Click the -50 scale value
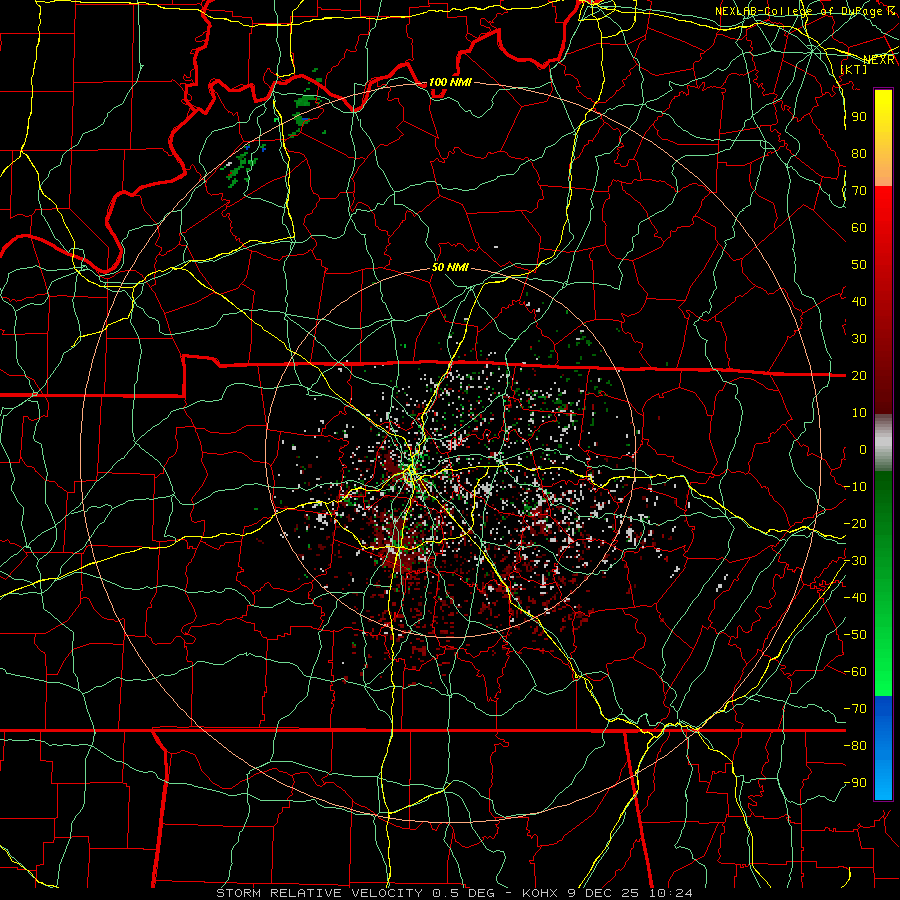900x900 pixels. coord(855,635)
